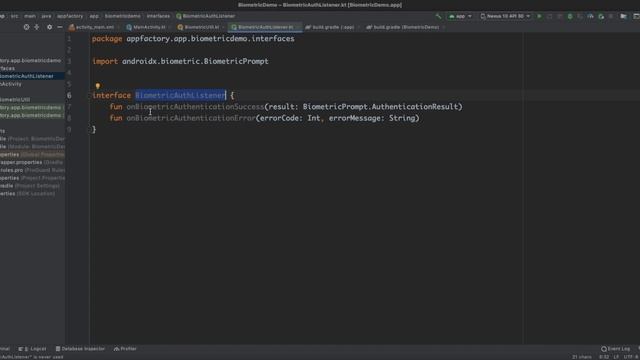Click the 'main' breadcrumb item

point(30,16)
